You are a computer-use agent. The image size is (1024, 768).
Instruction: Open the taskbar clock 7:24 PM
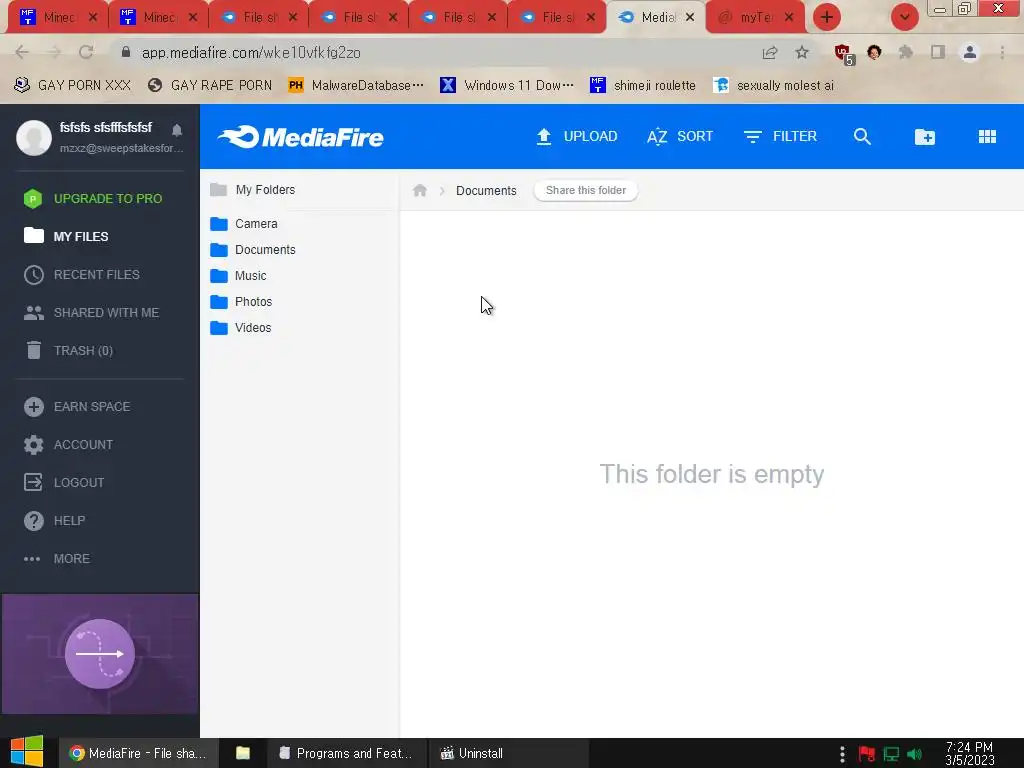[969, 754]
